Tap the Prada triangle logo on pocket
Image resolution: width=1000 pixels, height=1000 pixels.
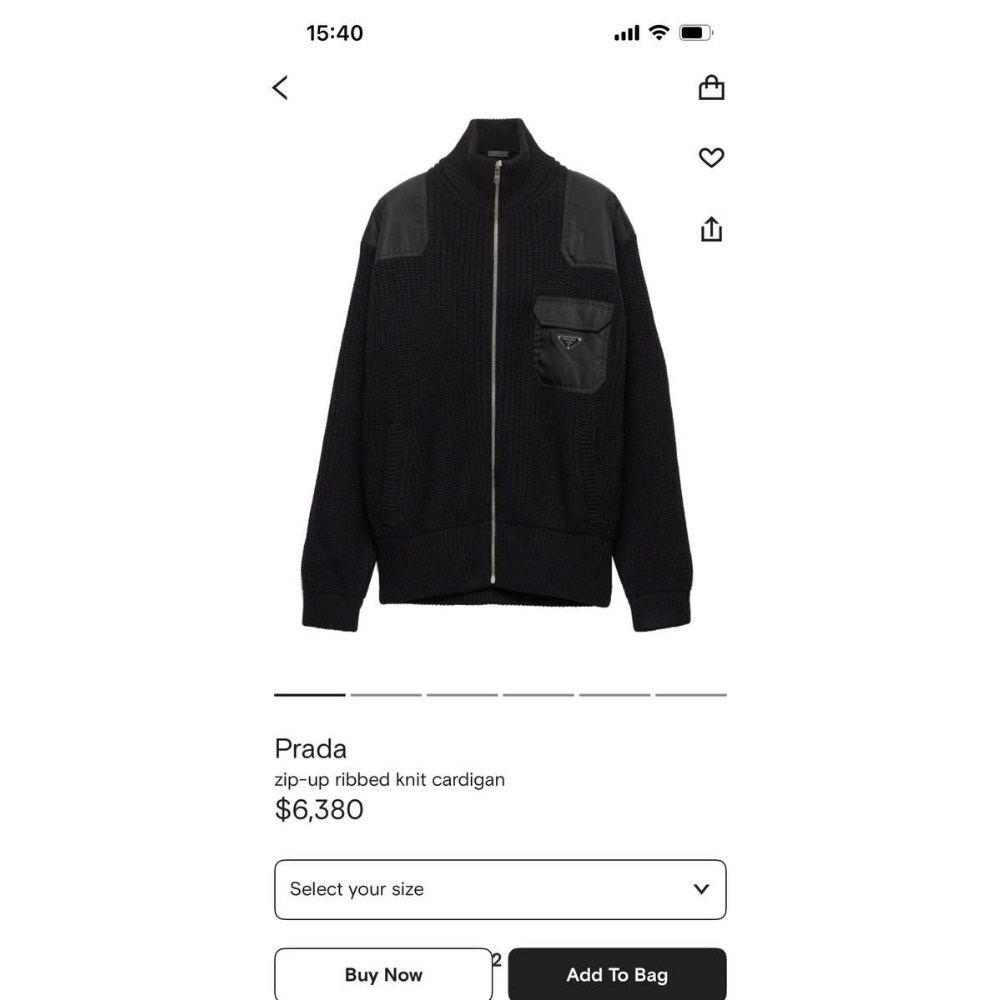click(570, 342)
